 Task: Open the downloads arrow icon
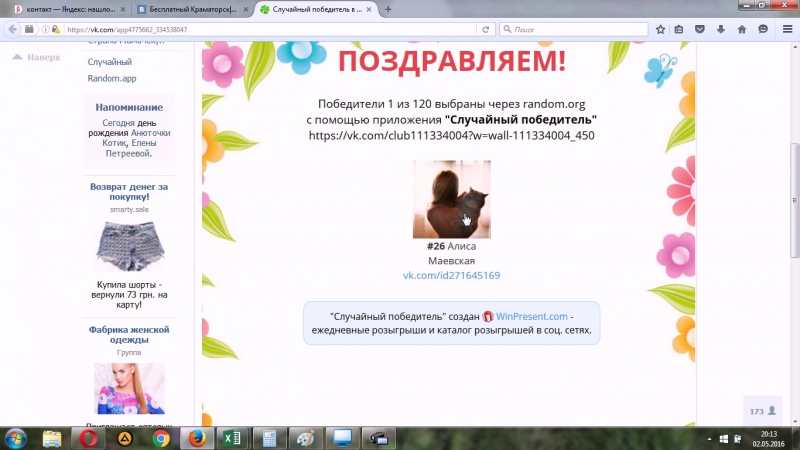[721, 30]
